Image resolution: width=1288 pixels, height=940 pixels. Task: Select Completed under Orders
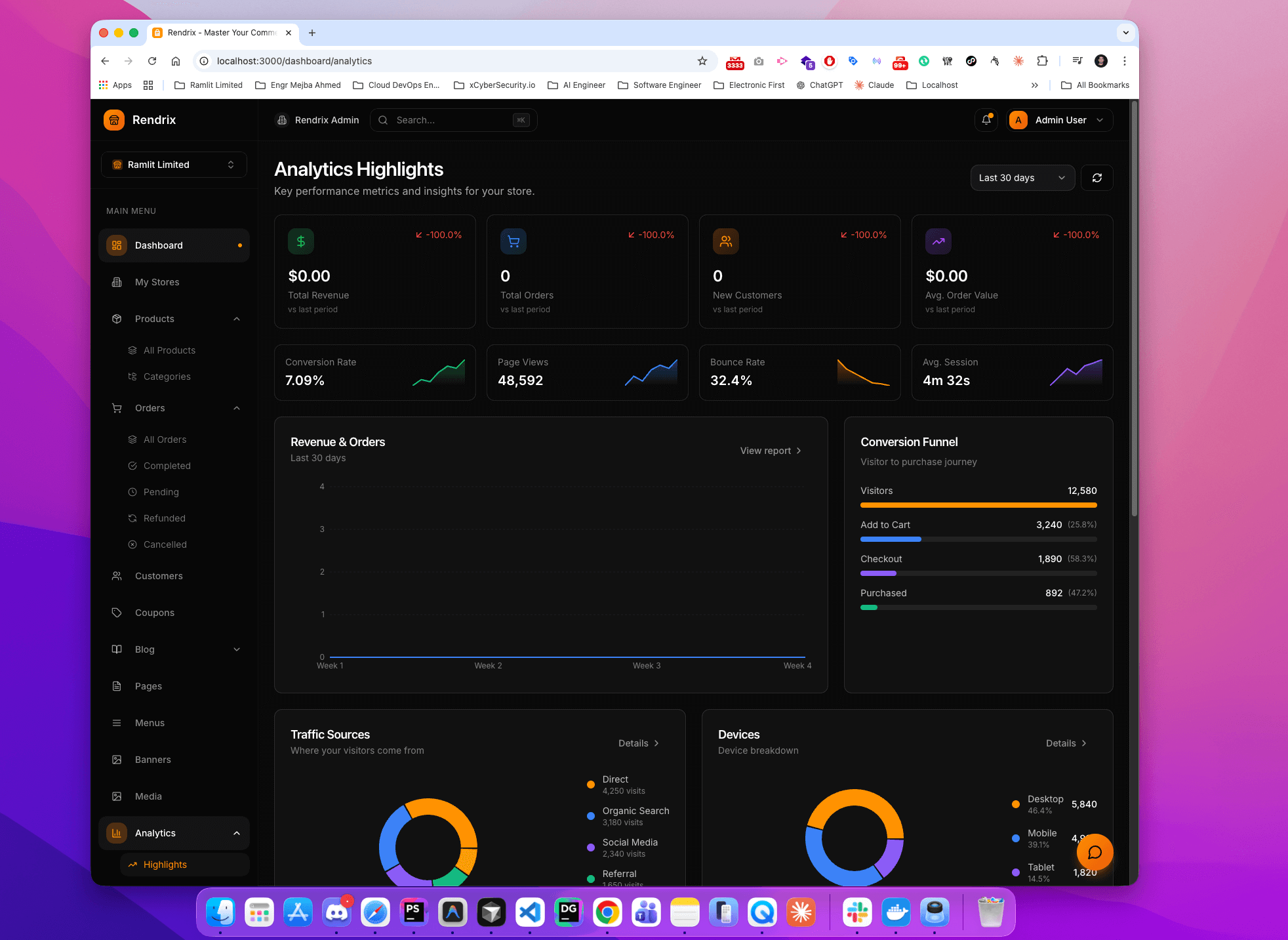point(167,465)
